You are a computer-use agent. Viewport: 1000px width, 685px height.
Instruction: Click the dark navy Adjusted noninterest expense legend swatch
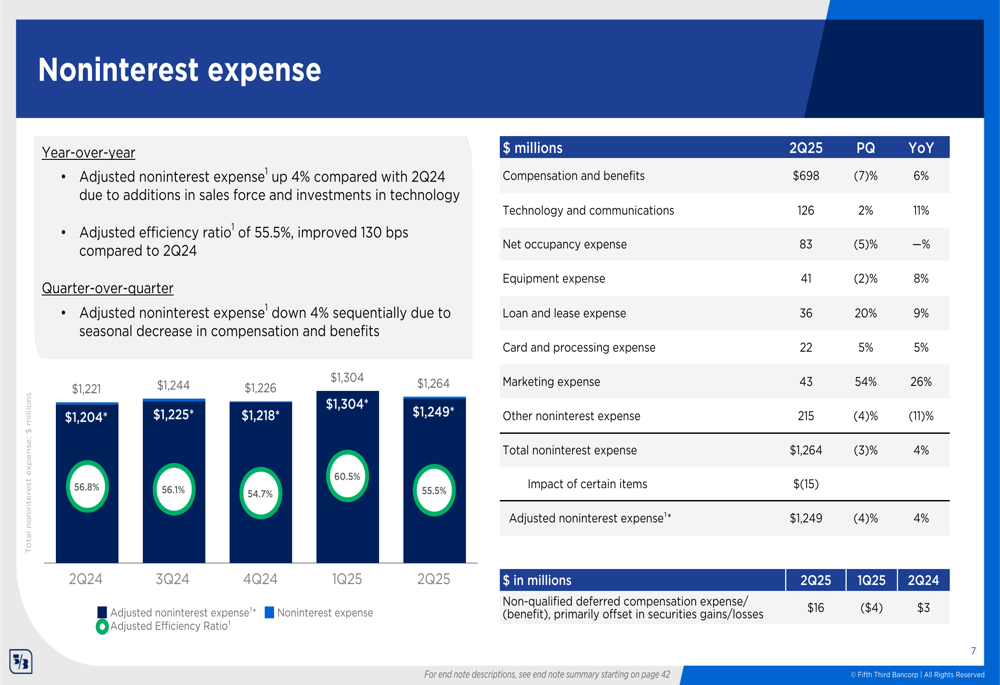point(102,612)
